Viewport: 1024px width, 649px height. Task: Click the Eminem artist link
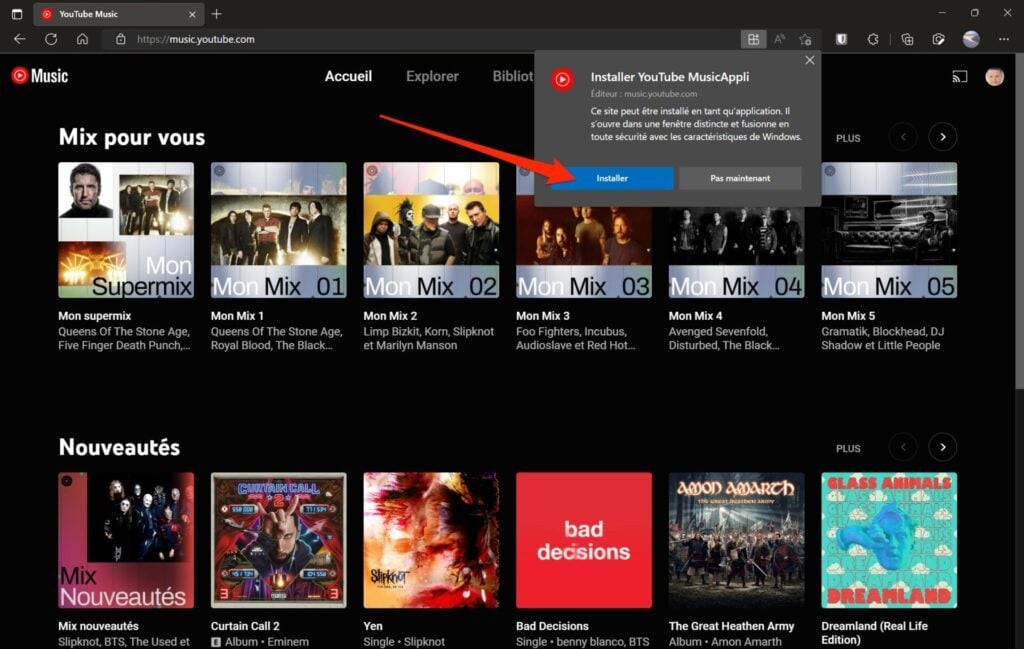[289, 642]
